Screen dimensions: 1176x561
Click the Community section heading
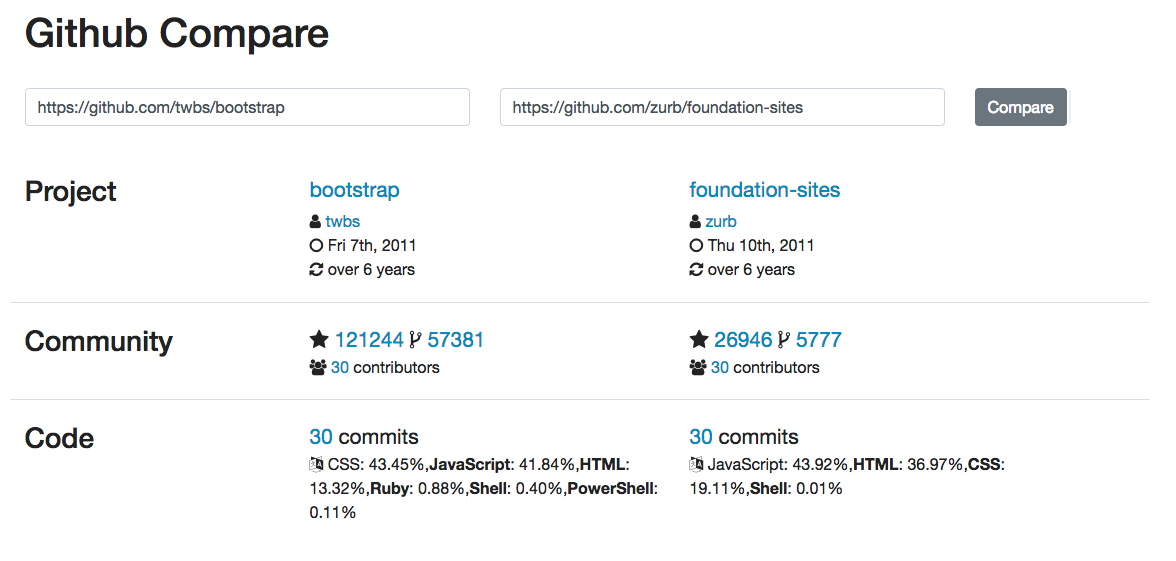pos(98,341)
